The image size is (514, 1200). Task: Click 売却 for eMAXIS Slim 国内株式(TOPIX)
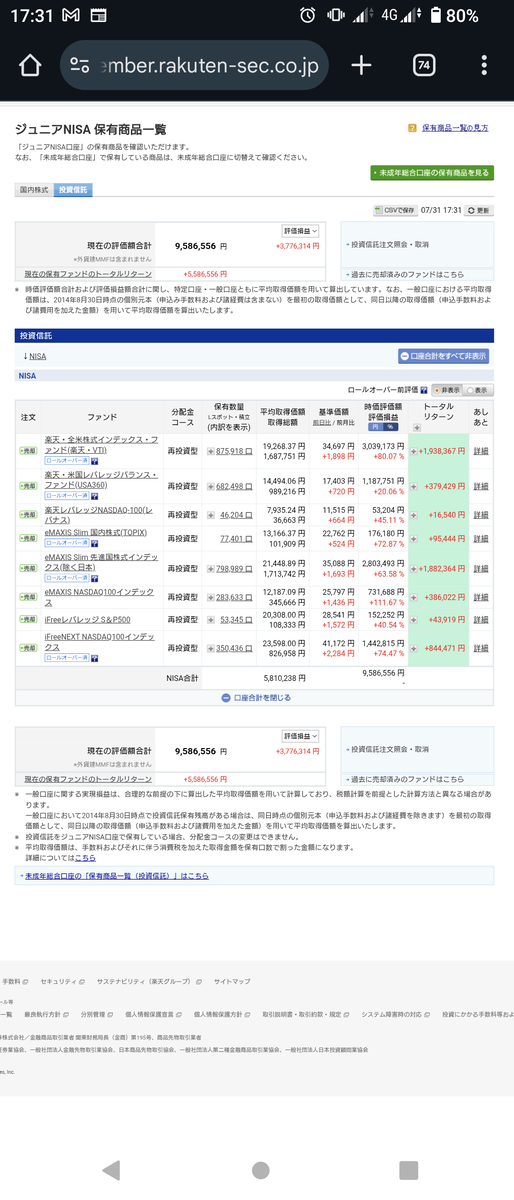(x=28, y=539)
